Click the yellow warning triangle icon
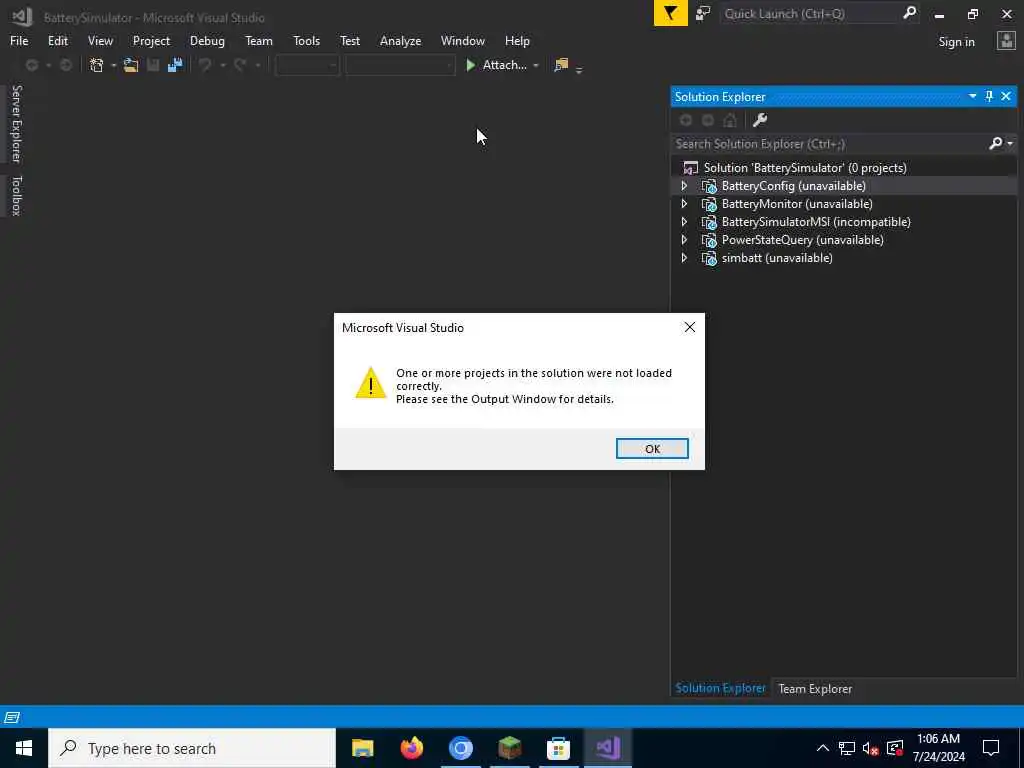Image resolution: width=1024 pixels, height=768 pixels. coord(370,383)
